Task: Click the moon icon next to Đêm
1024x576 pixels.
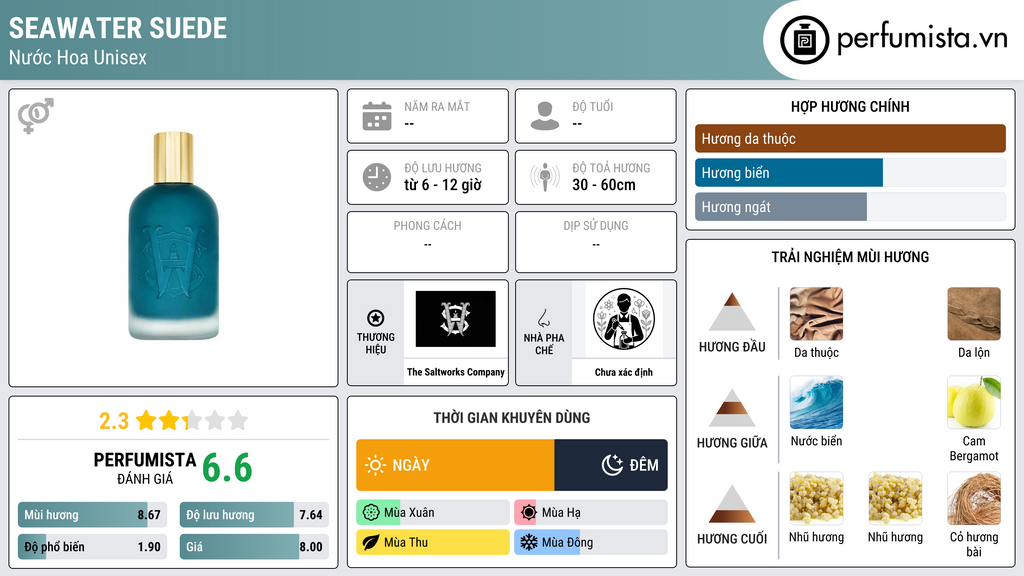Action: point(612,465)
